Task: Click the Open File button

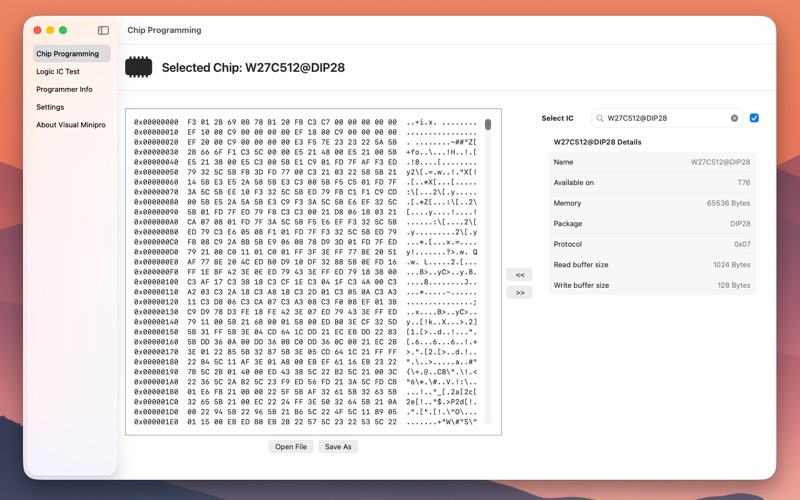Action: tap(291, 447)
